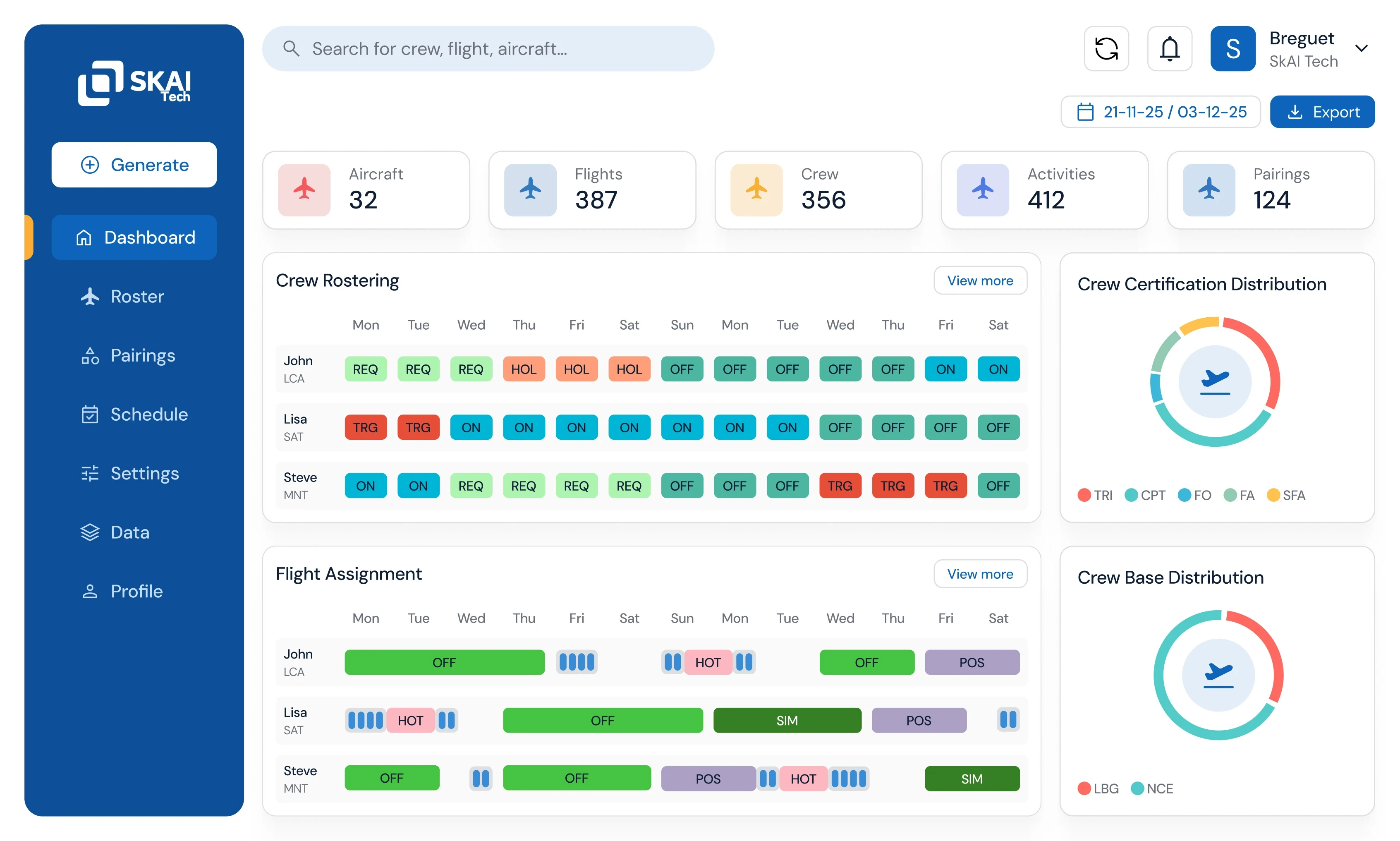Click the crew search input field

point(487,48)
